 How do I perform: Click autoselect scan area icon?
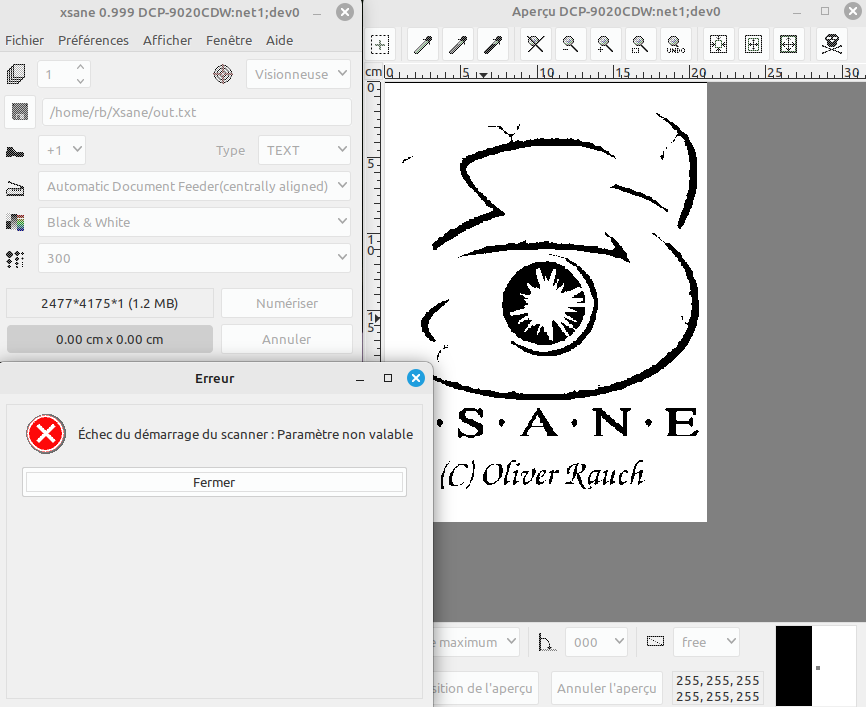[719, 44]
